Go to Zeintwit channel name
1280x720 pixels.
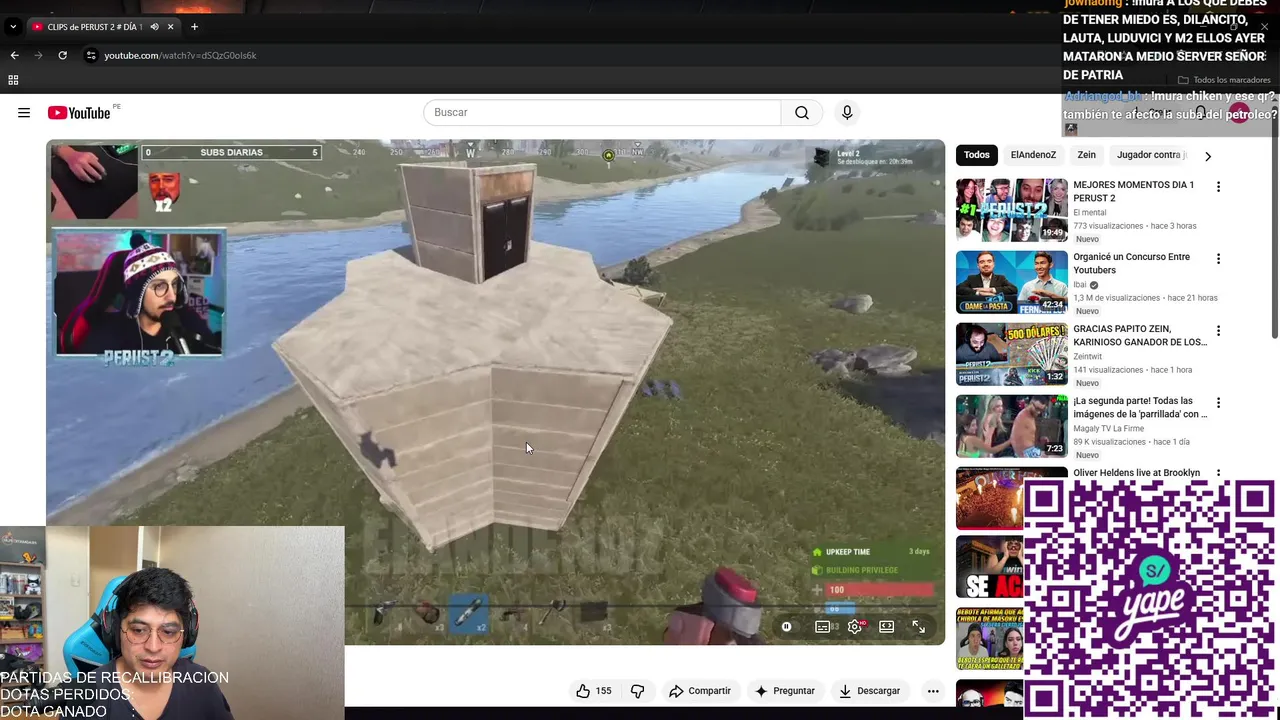point(1088,356)
